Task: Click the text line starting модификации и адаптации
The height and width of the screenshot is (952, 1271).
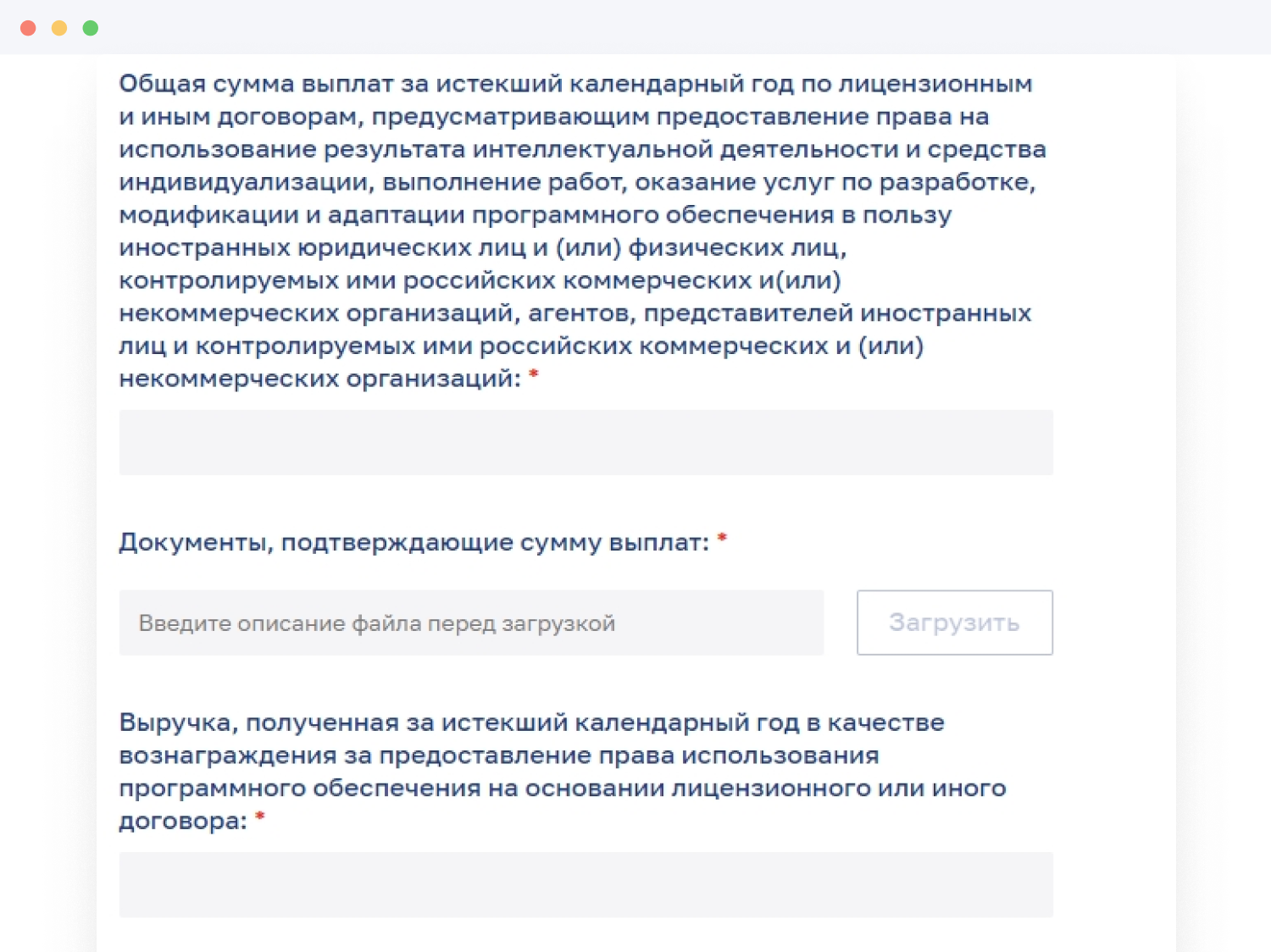Action: coord(535,215)
